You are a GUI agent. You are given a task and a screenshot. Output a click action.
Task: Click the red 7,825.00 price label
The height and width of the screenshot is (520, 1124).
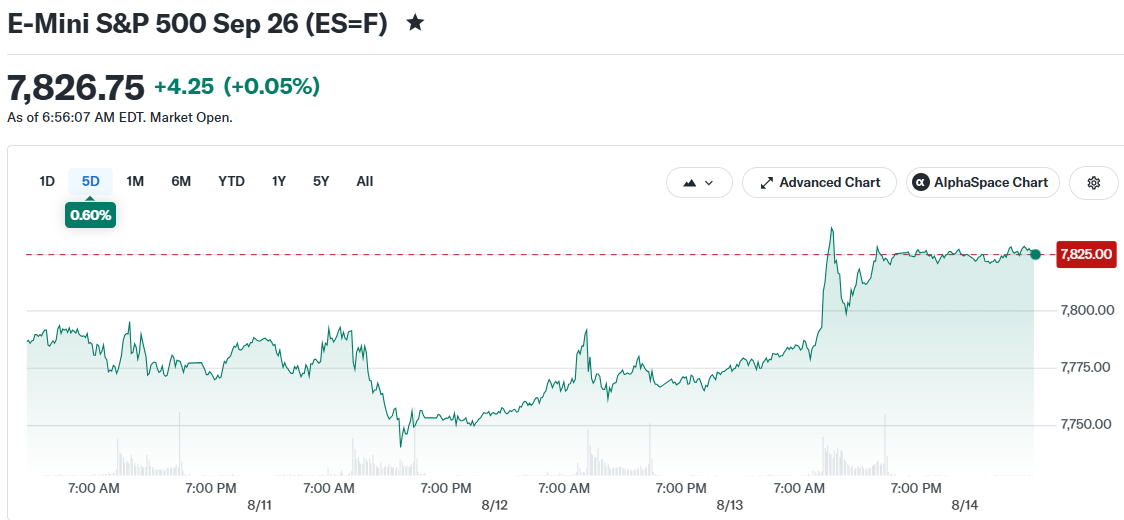[1087, 255]
